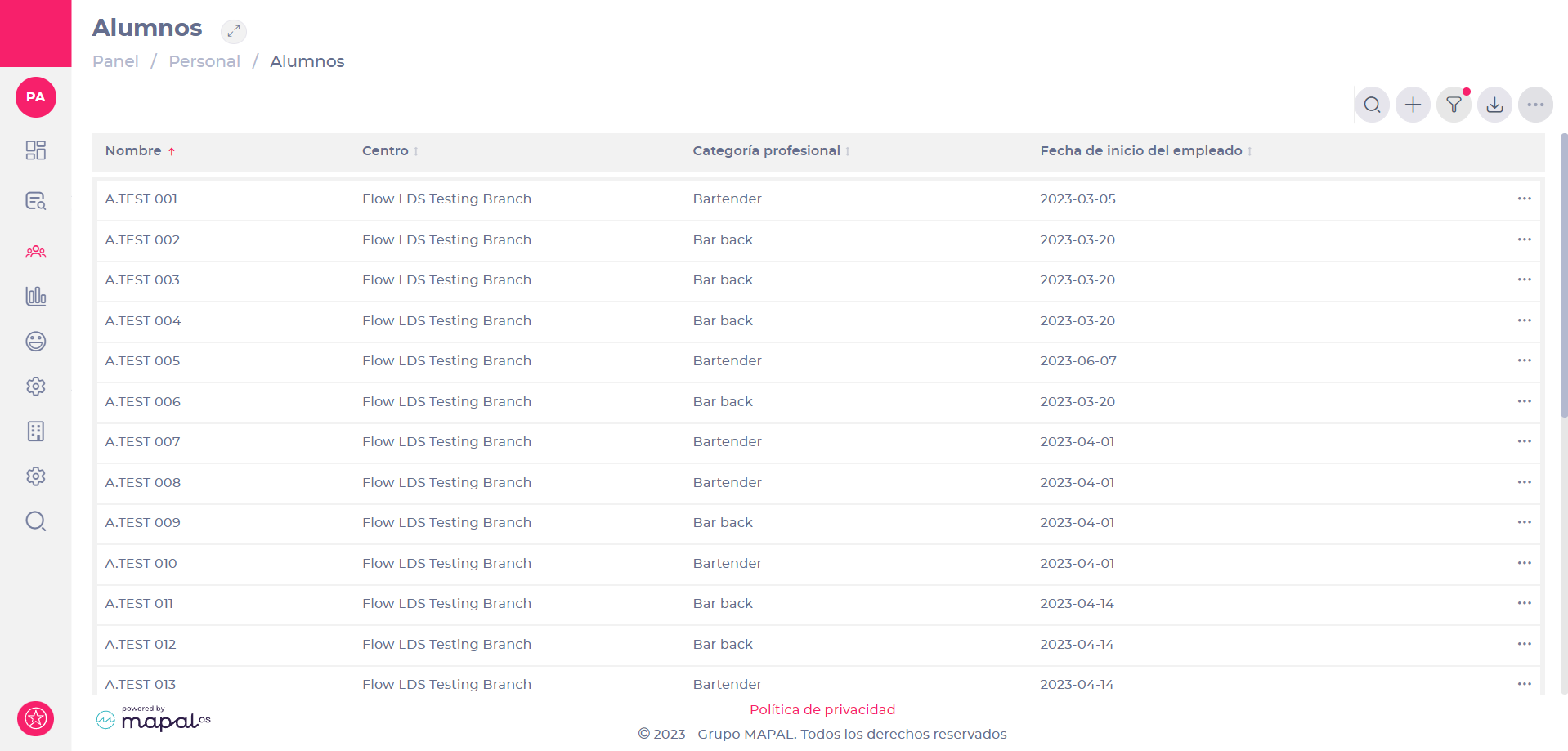Open the filter funnel button
Viewport: 1568px width, 751px height.
click(1454, 105)
